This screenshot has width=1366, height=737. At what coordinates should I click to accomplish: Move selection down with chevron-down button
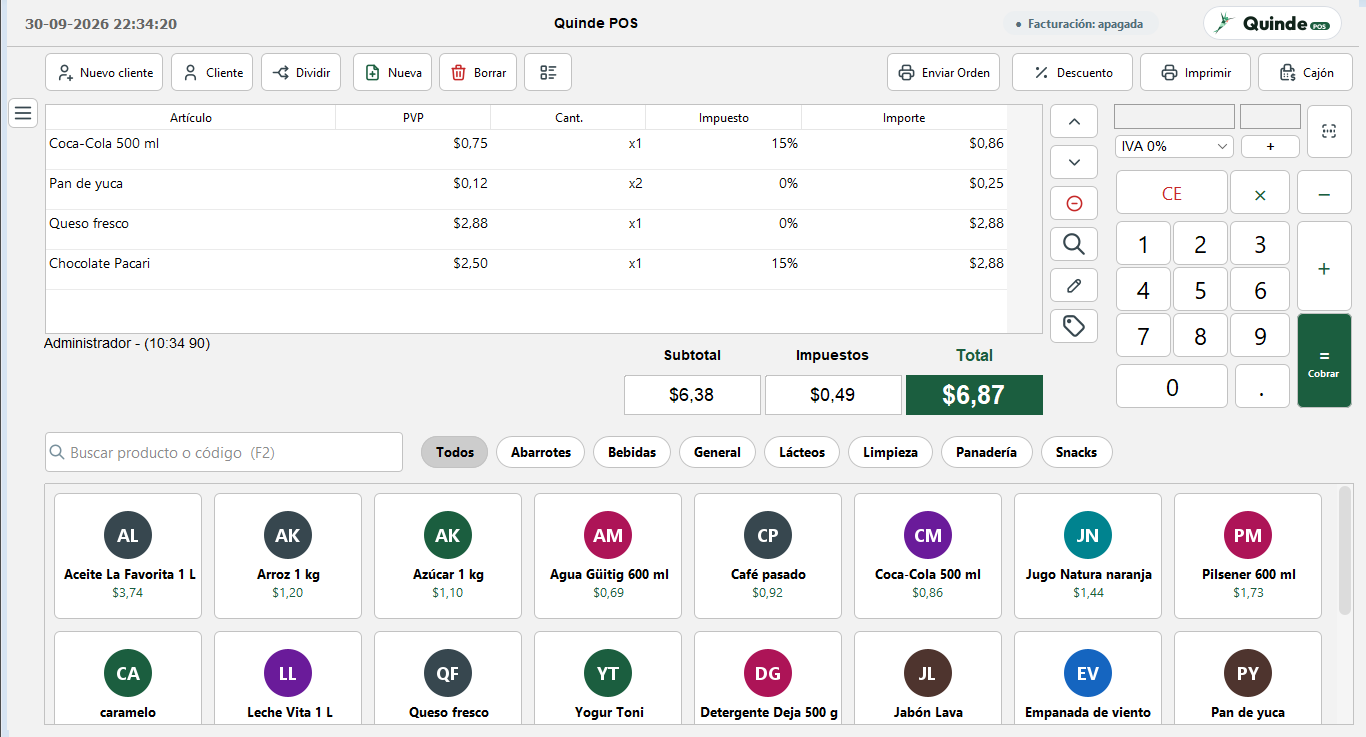[1074, 162]
